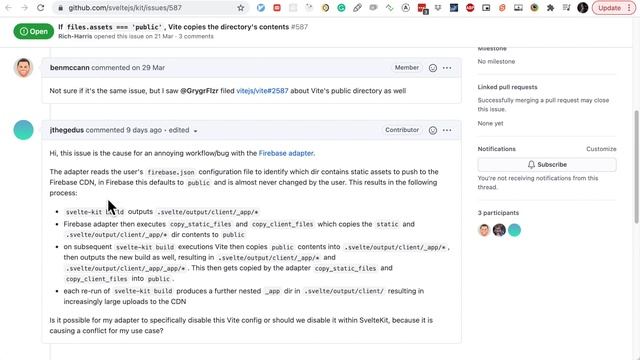The height and width of the screenshot is (360, 640).
Task: Go back with the browser back arrow
Action: coord(9,8)
